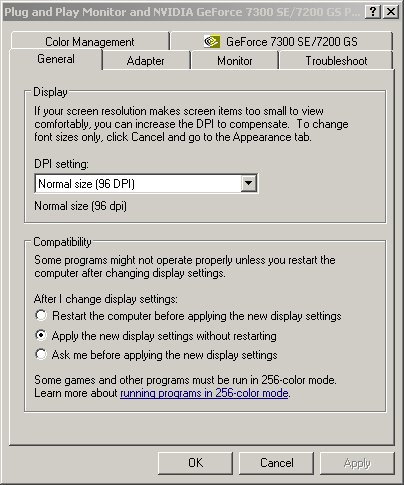Select Ask me before applying new settings
The width and height of the screenshot is (404, 485).
tap(41, 354)
